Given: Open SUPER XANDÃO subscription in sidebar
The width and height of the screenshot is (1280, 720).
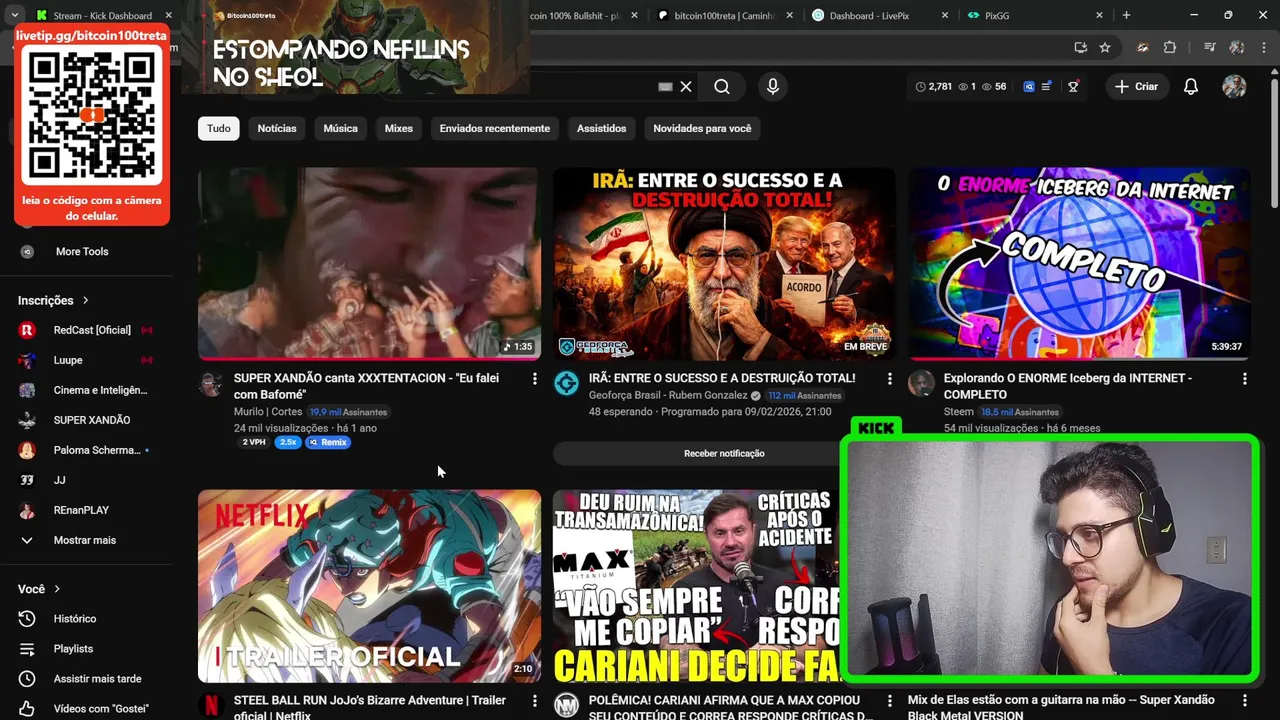Looking at the screenshot, I should [92, 420].
